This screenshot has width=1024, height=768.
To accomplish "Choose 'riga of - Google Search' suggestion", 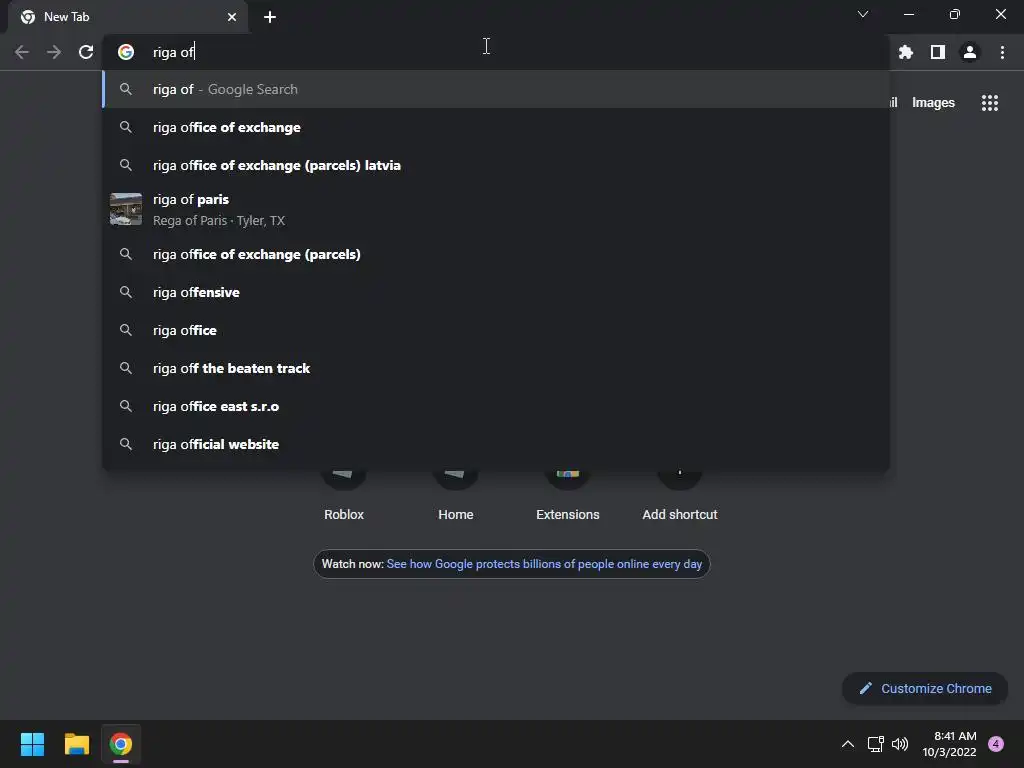I will (496, 89).
